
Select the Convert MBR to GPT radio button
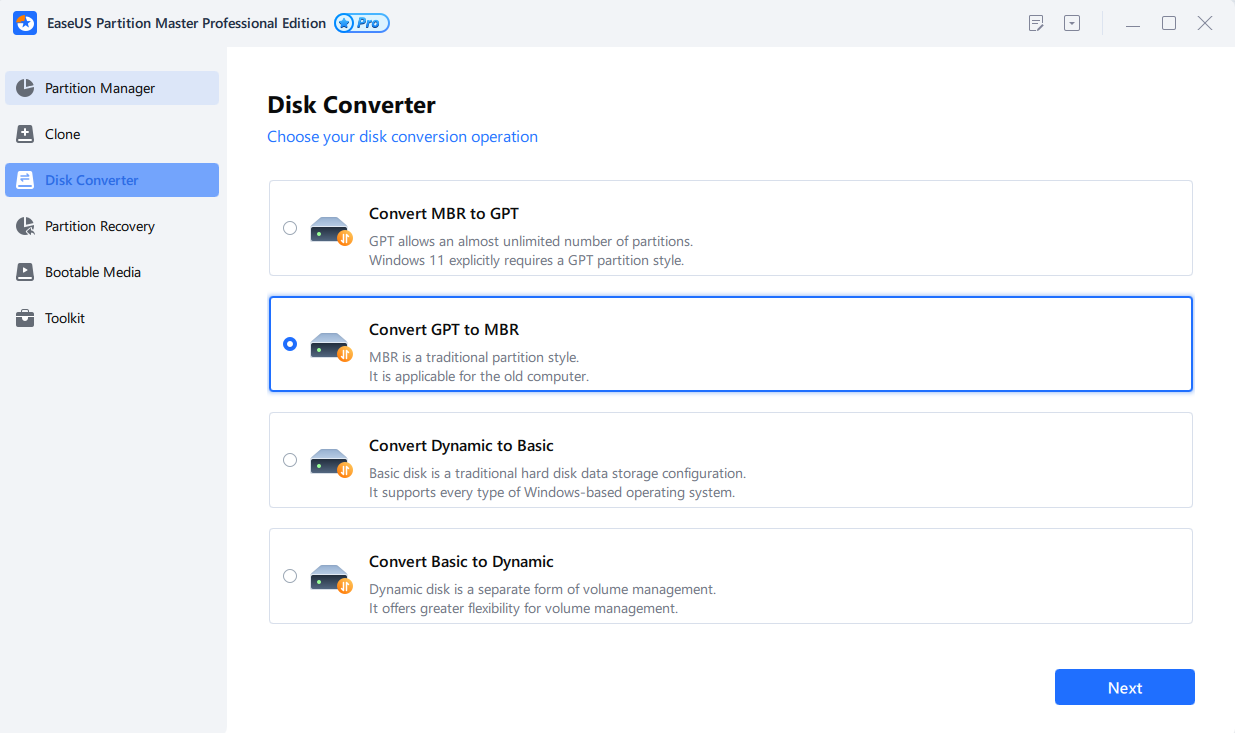click(x=290, y=228)
